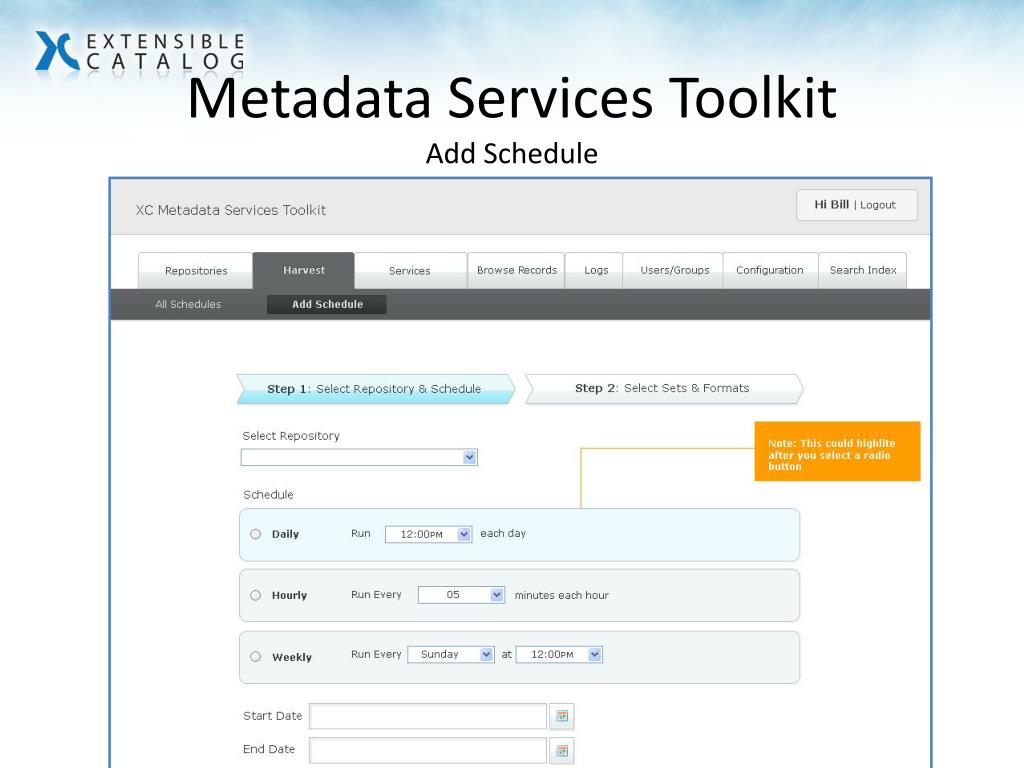Click the 'each day' label
Viewport: 1024px width, 768px height.
point(503,534)
